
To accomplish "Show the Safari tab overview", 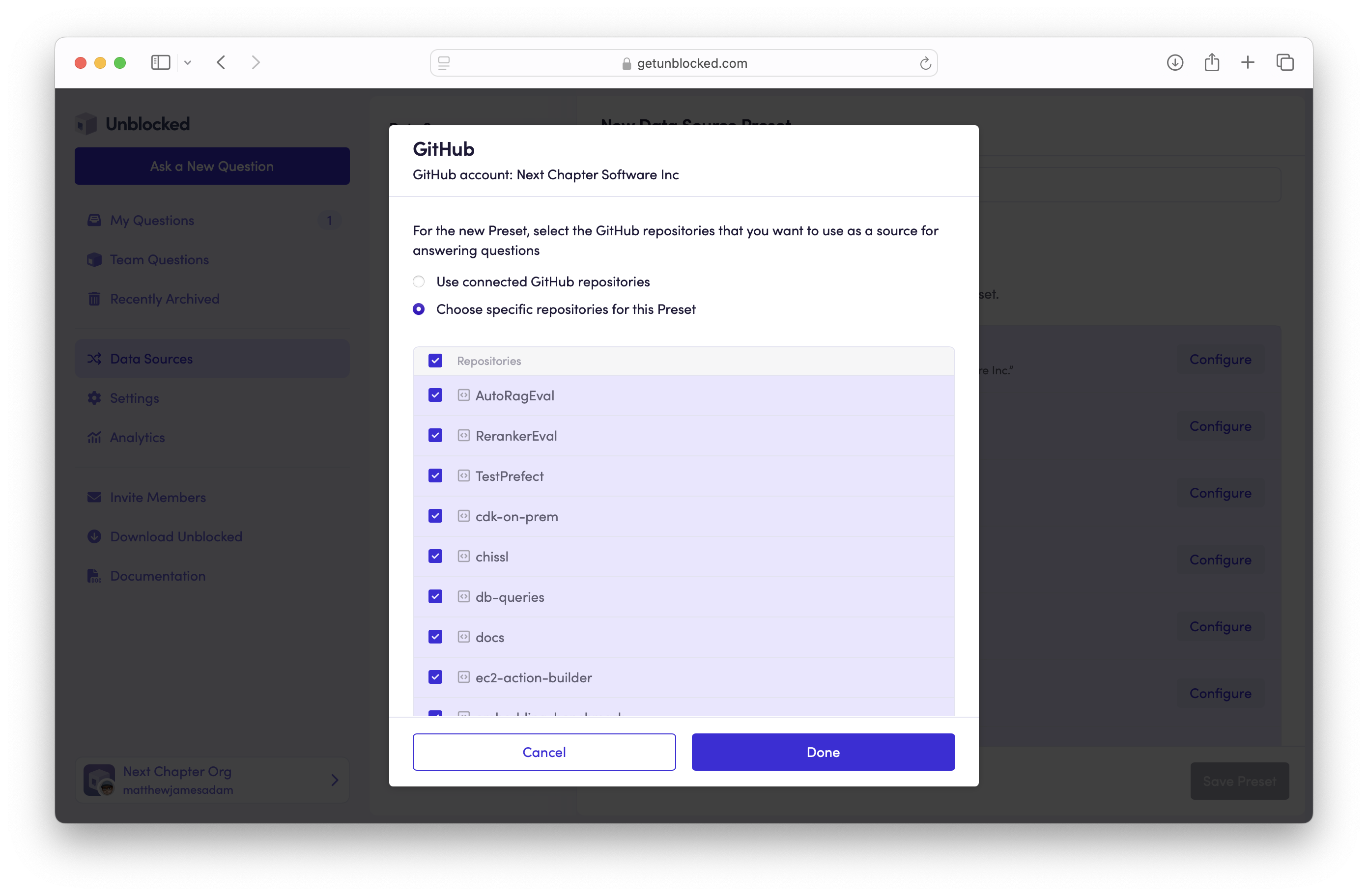I will pyautogui.click(x=1284, y=62).
